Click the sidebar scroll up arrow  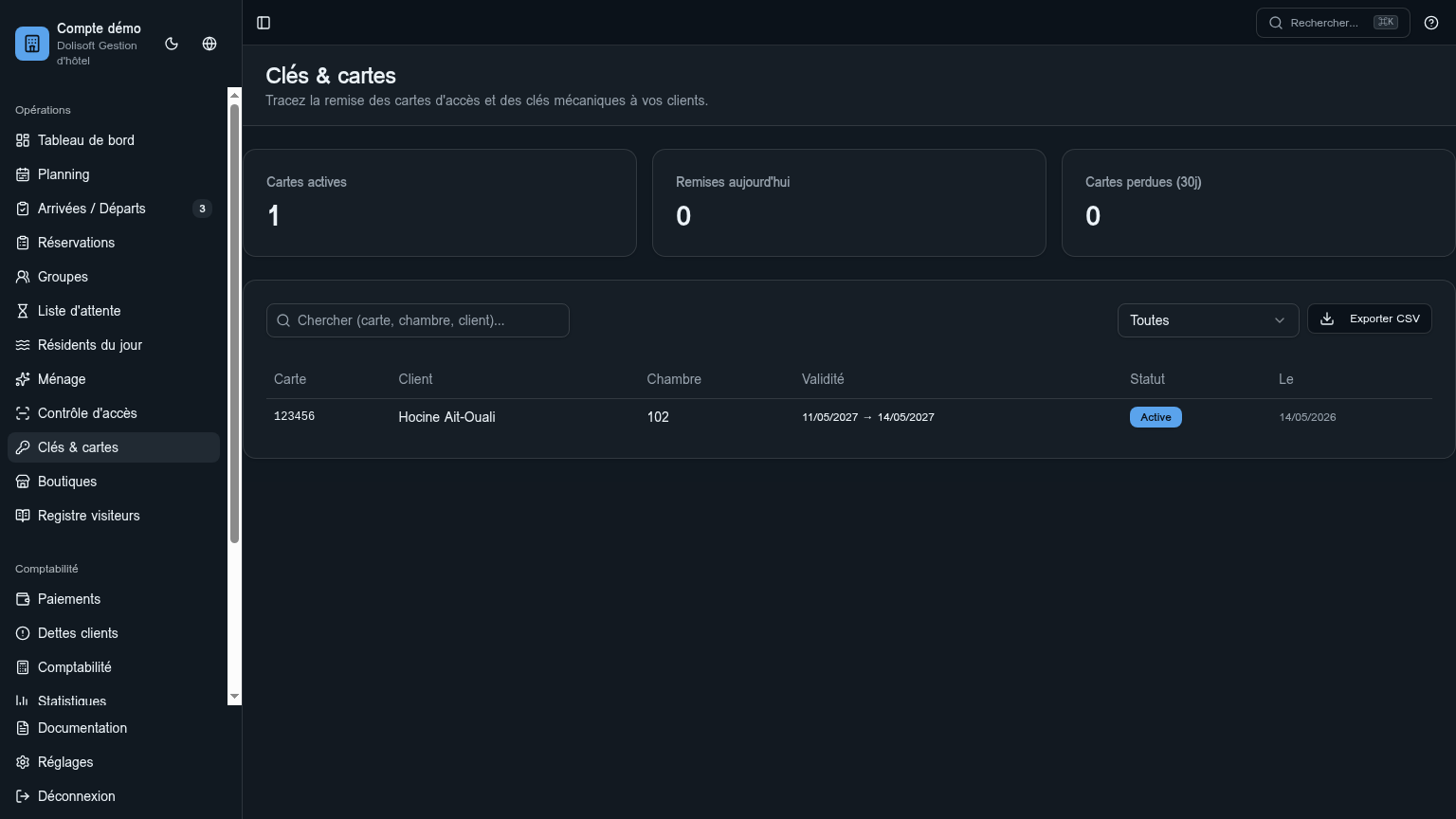235,94
